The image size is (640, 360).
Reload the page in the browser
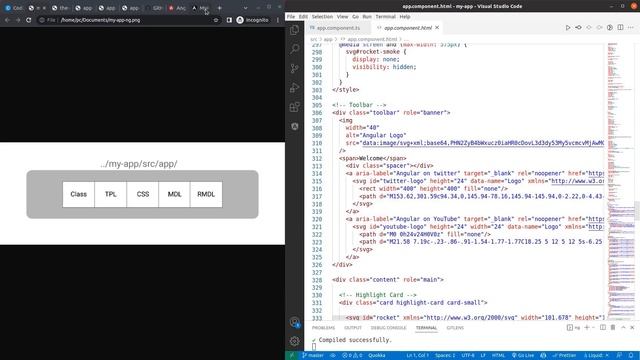pos(29,20)
